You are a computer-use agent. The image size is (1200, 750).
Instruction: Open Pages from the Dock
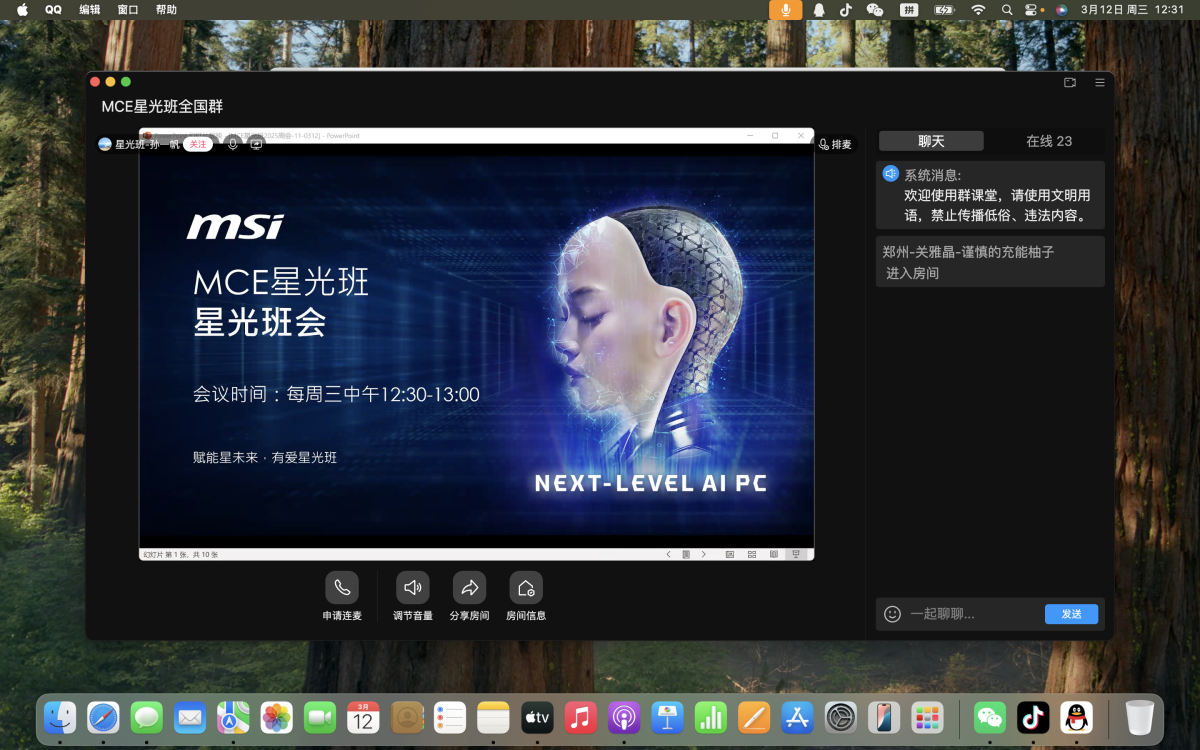click(x=753, y=717)
